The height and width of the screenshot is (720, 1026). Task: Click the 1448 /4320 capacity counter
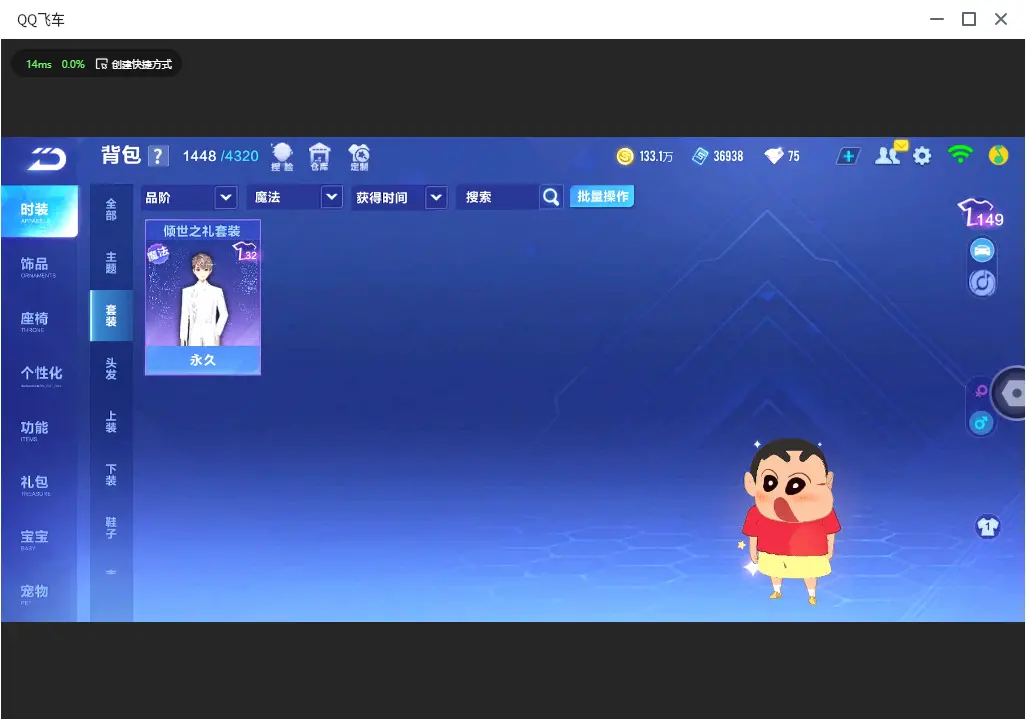[221, 156]
